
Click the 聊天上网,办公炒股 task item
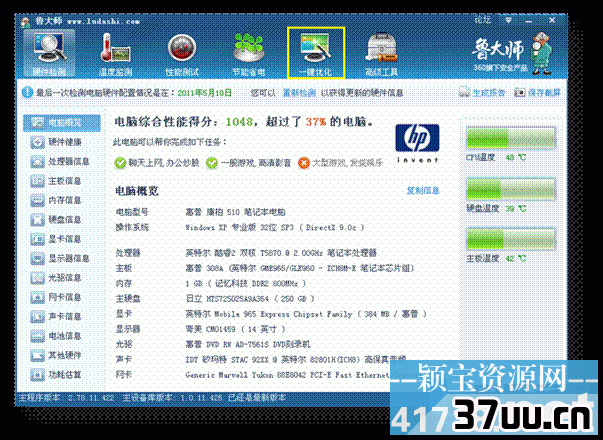coord(157,163)
